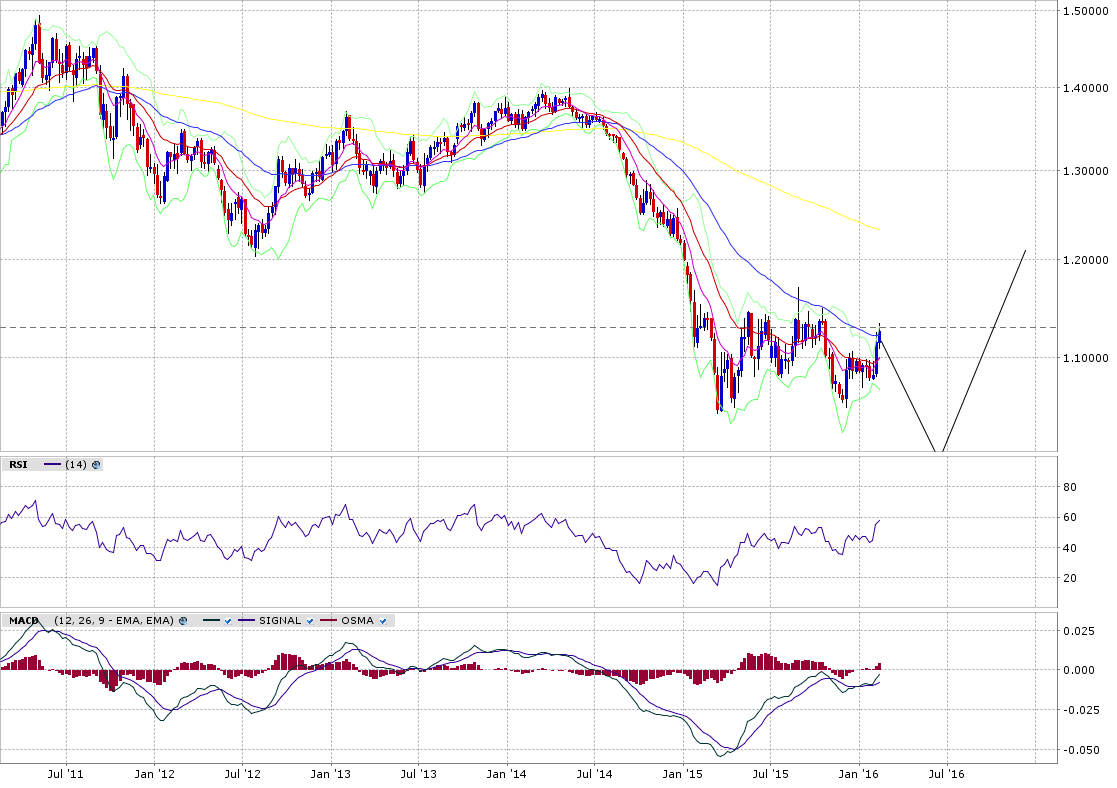Open MACD indicator settings icon

click(181, 621)
